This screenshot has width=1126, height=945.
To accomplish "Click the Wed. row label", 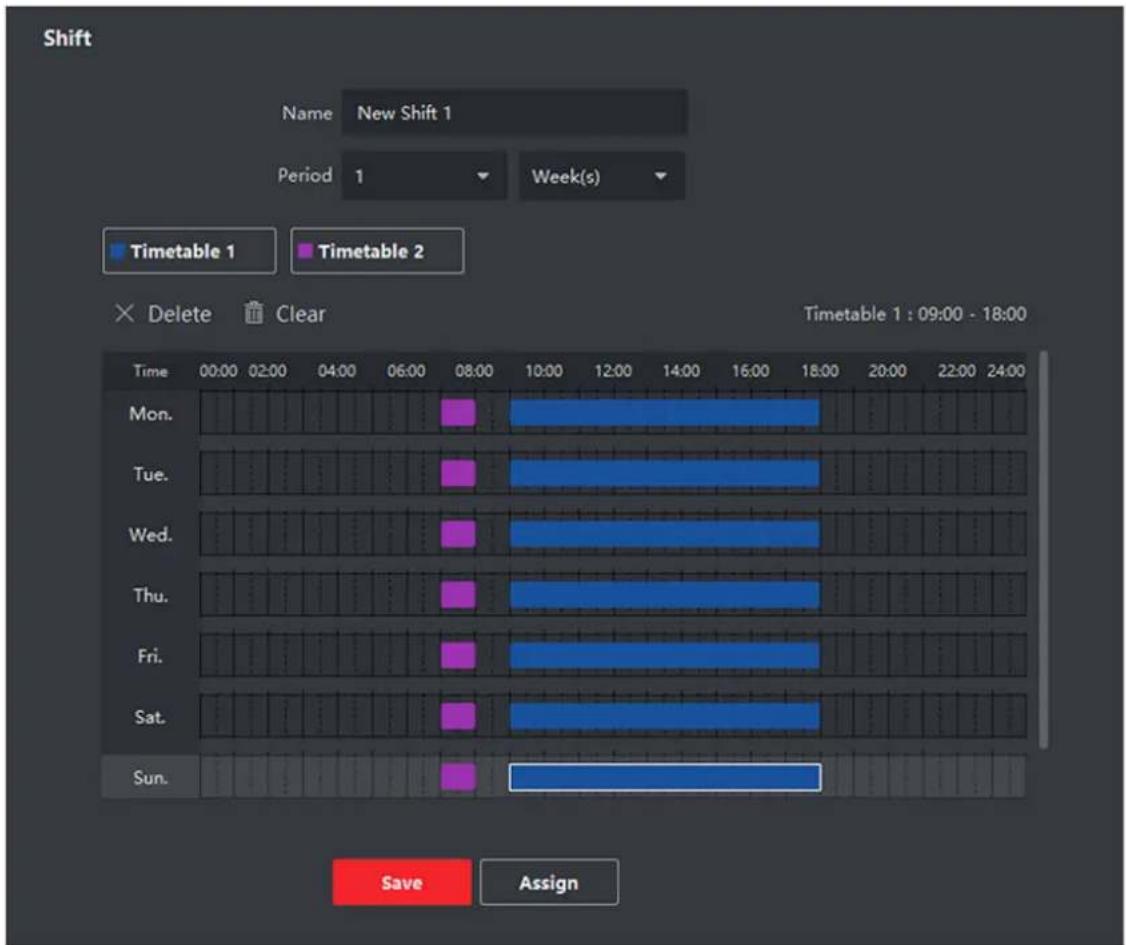I will 151,535.
